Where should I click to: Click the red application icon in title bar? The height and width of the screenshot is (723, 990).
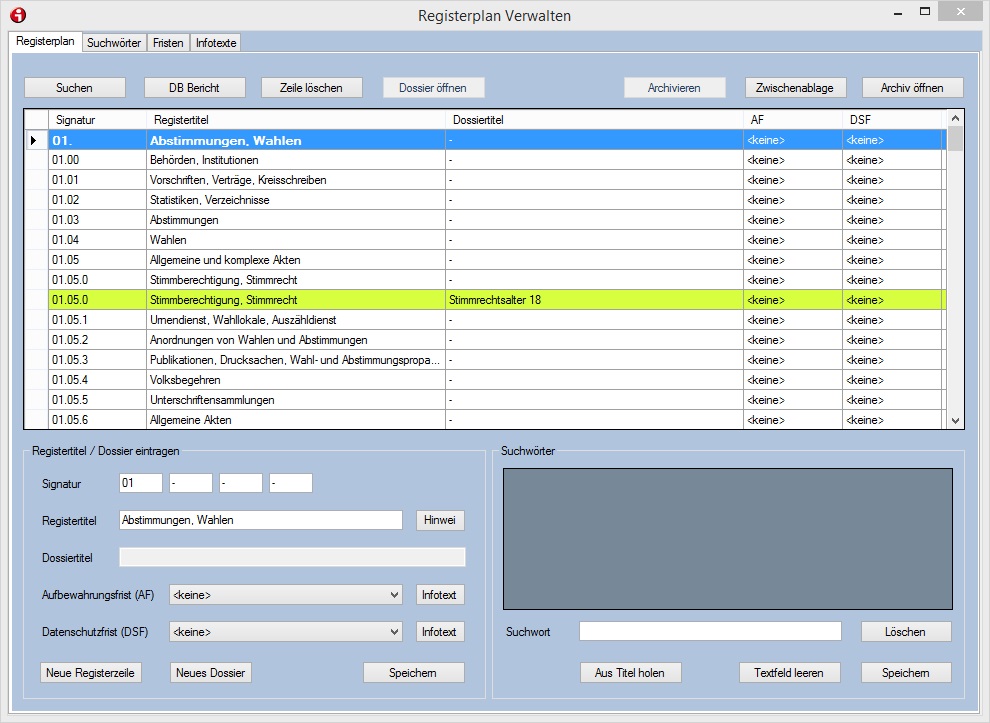[x=17, y=15]
